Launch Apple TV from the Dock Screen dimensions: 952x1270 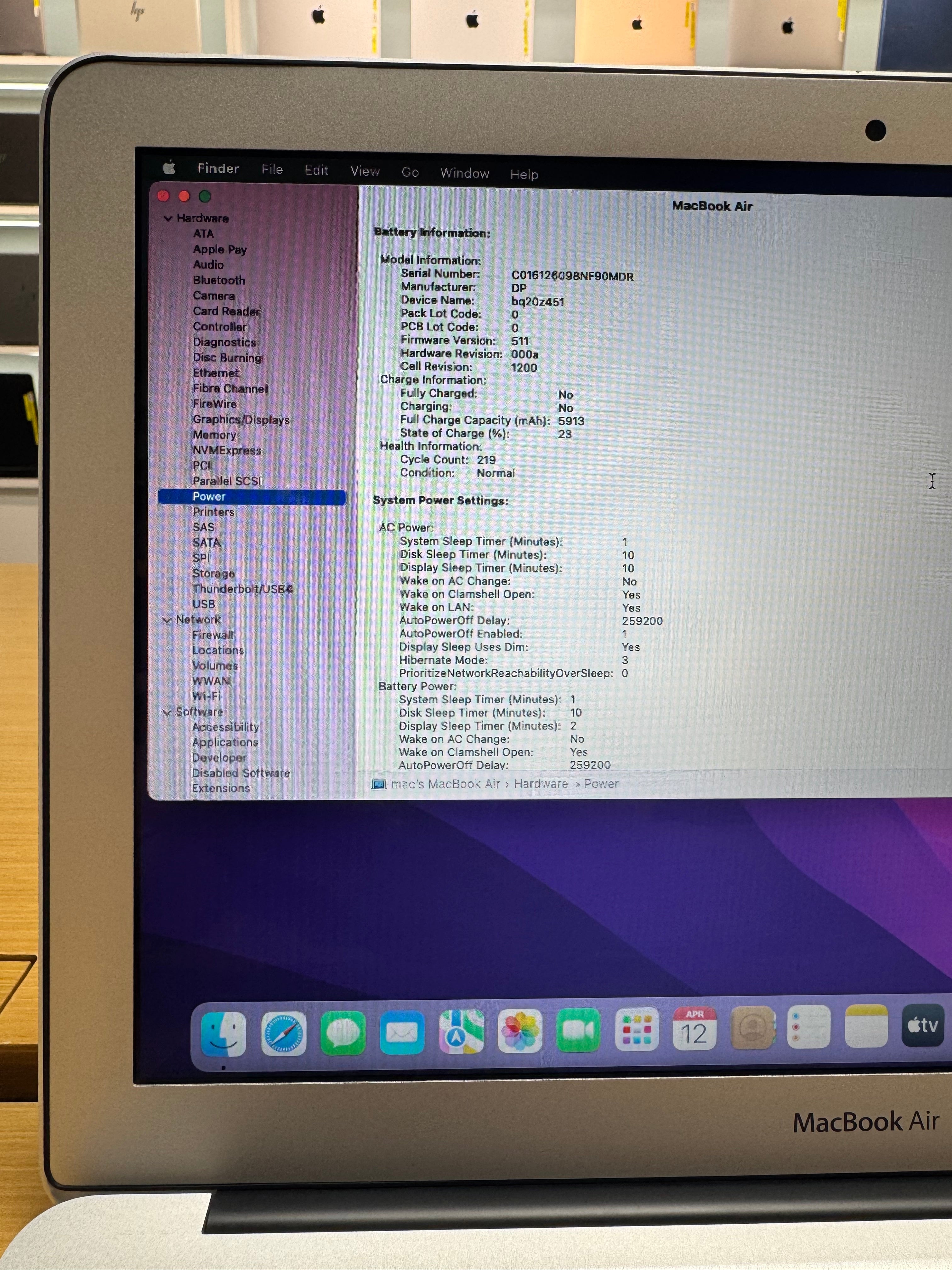coord(923,1025)
